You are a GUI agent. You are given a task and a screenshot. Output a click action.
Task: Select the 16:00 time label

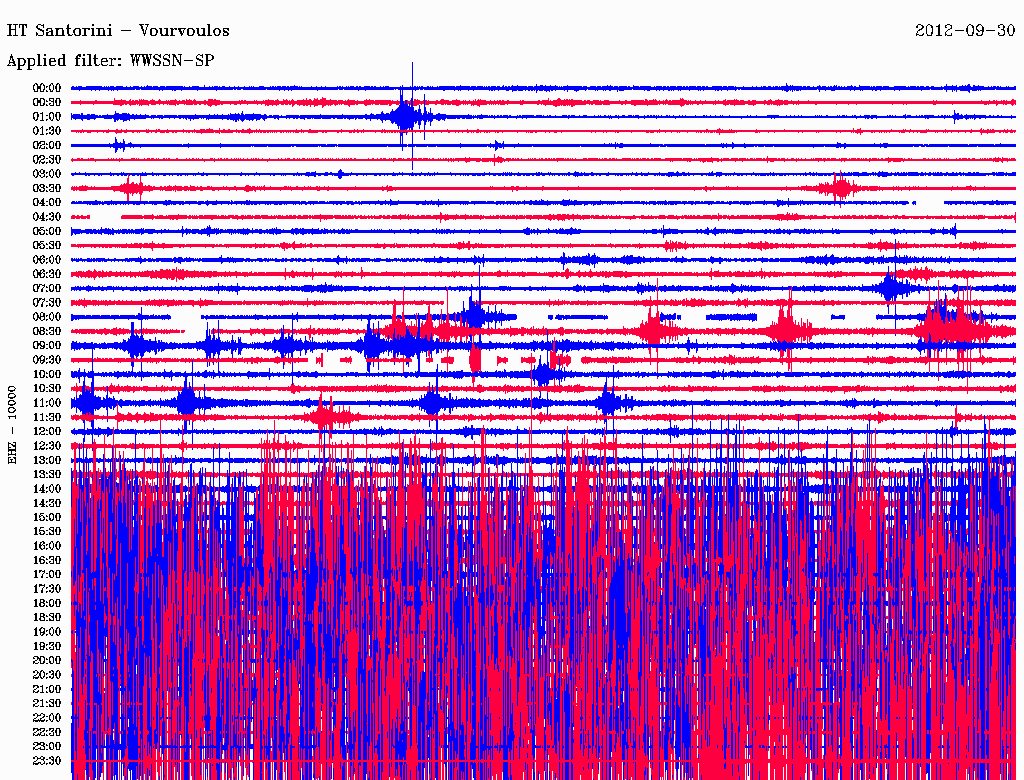47,546
